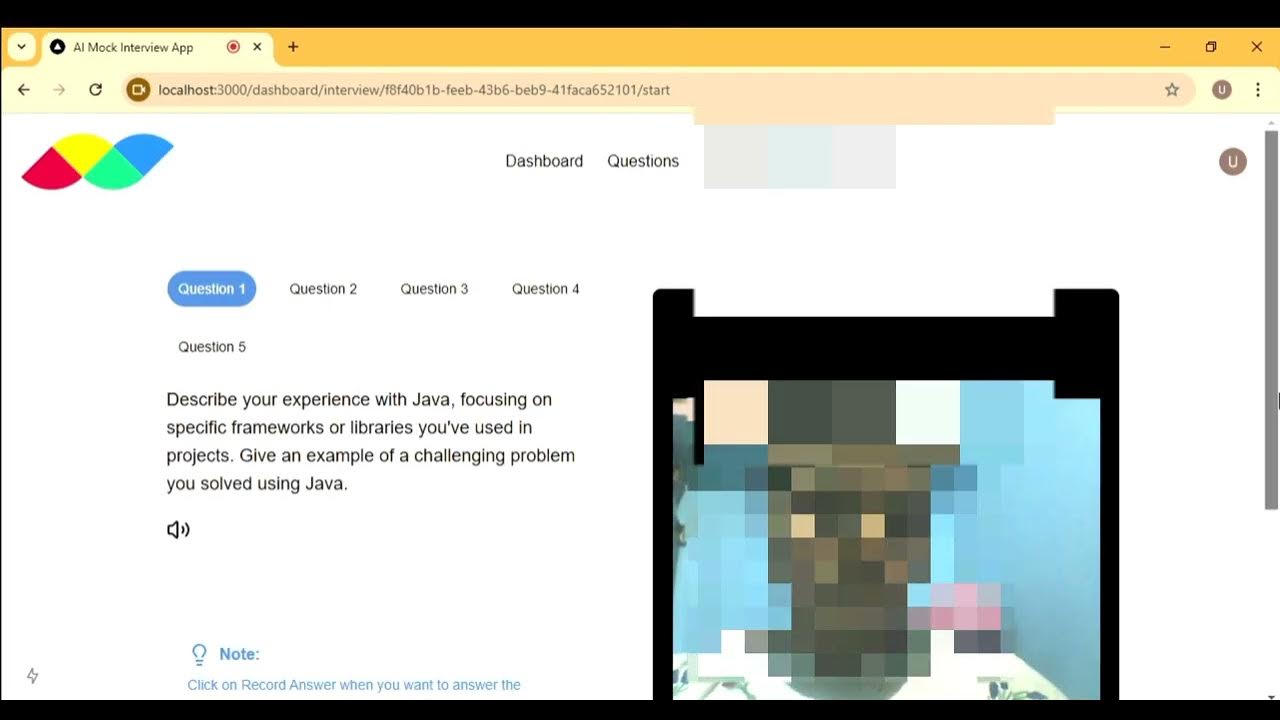
Task: Click the Java interview question text
Action: [371, 441]
